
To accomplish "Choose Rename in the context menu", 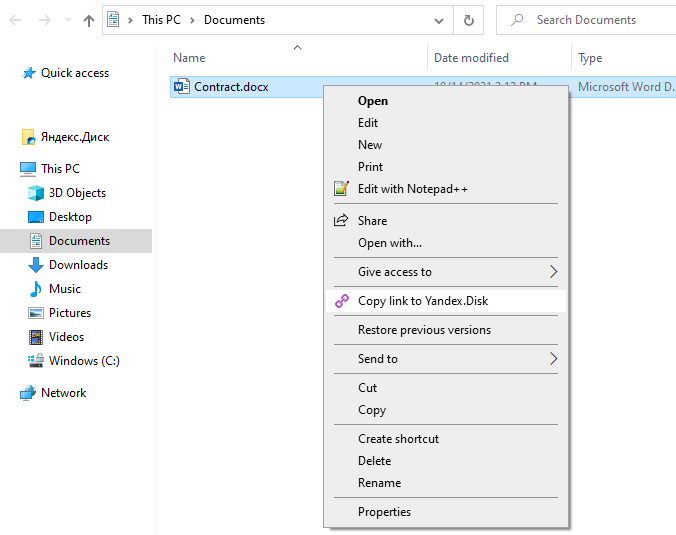I will 379,483.
